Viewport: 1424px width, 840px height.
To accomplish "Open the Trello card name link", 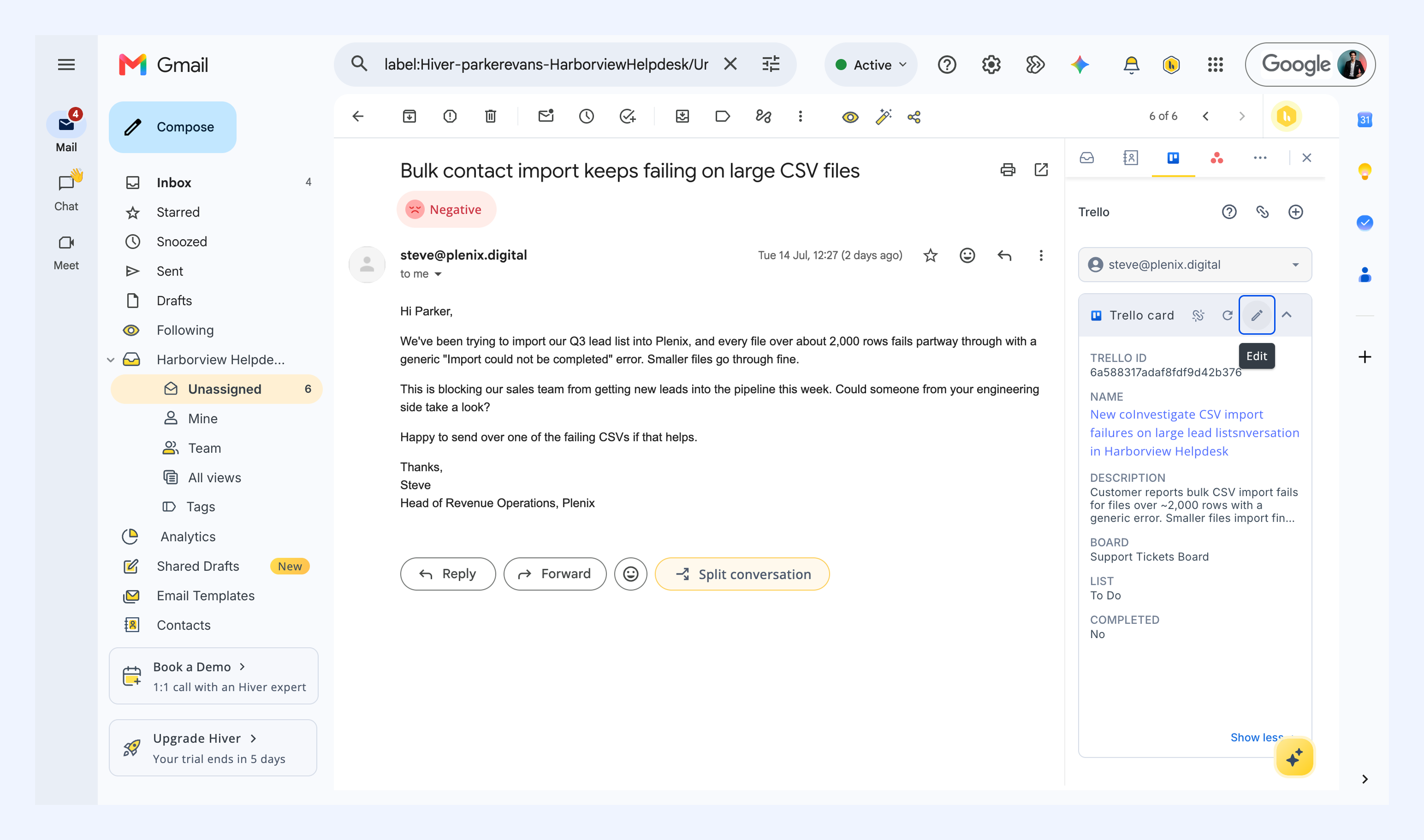I will click(1195, 433).
